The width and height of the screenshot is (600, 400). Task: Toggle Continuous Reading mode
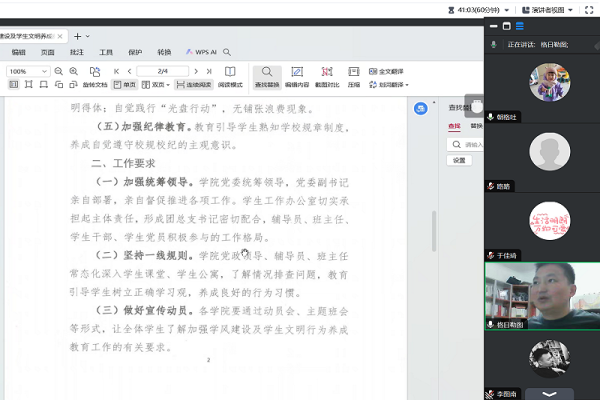[x=194, y=85]
